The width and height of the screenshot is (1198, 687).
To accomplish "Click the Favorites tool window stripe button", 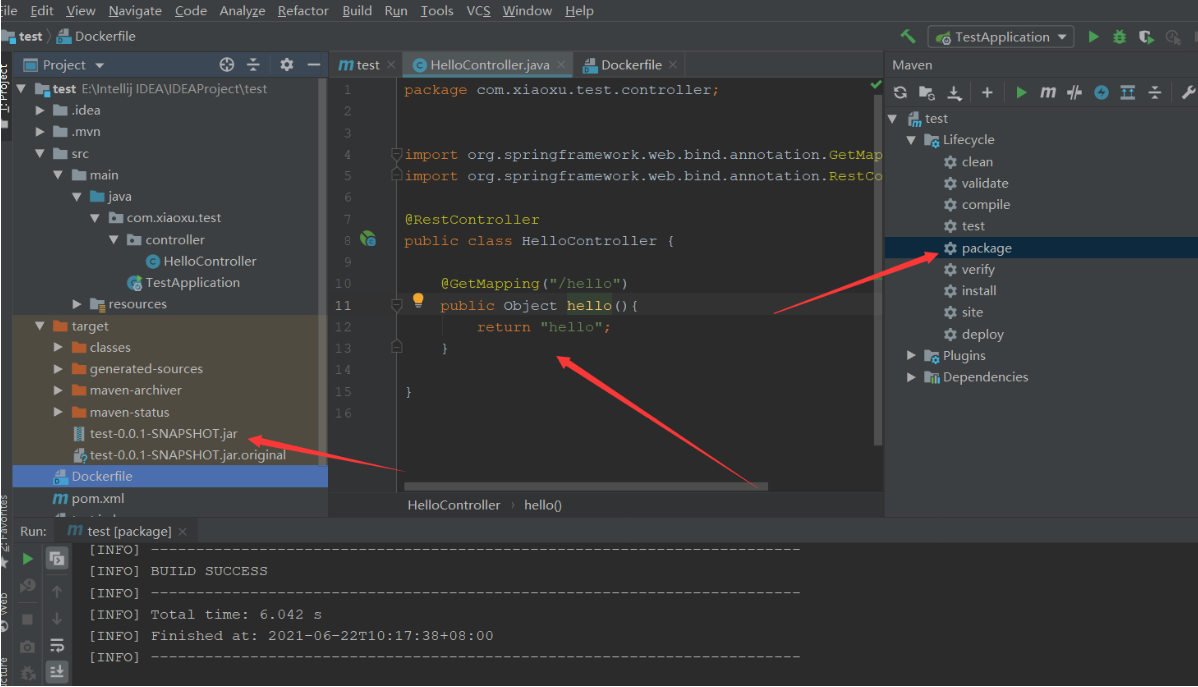I will pos(5,531).
